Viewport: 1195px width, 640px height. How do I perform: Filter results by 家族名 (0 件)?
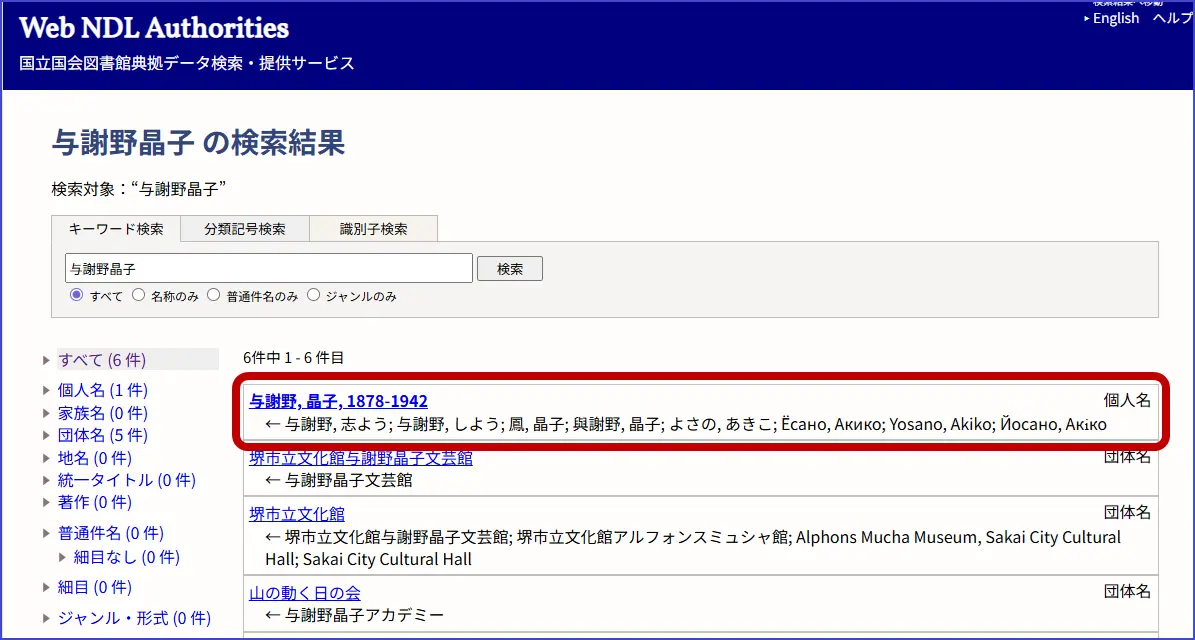point(102,413)
